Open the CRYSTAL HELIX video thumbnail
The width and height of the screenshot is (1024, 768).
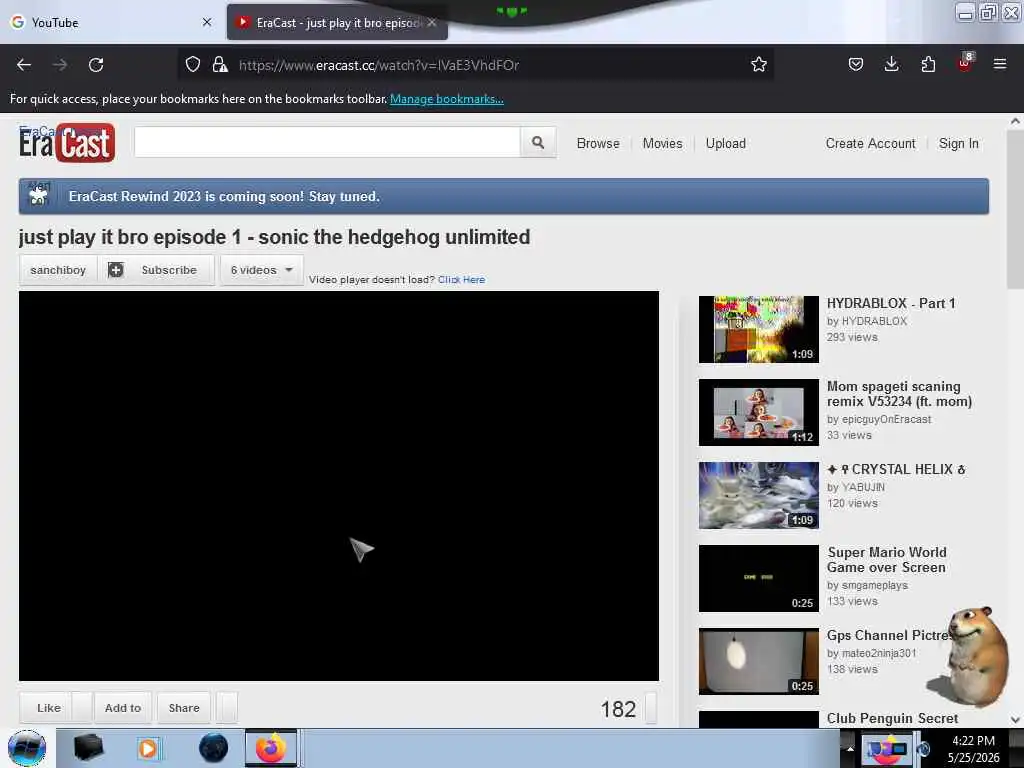click(x=758, y=495)
